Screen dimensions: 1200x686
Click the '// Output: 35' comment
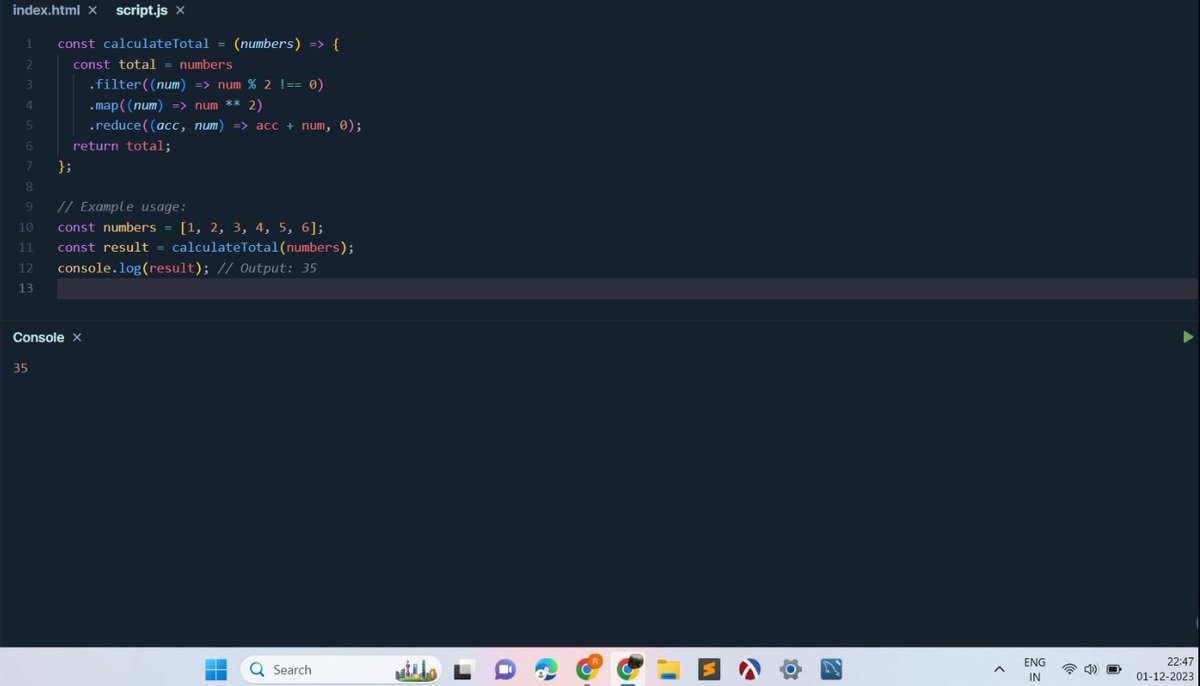click(267, 268)
